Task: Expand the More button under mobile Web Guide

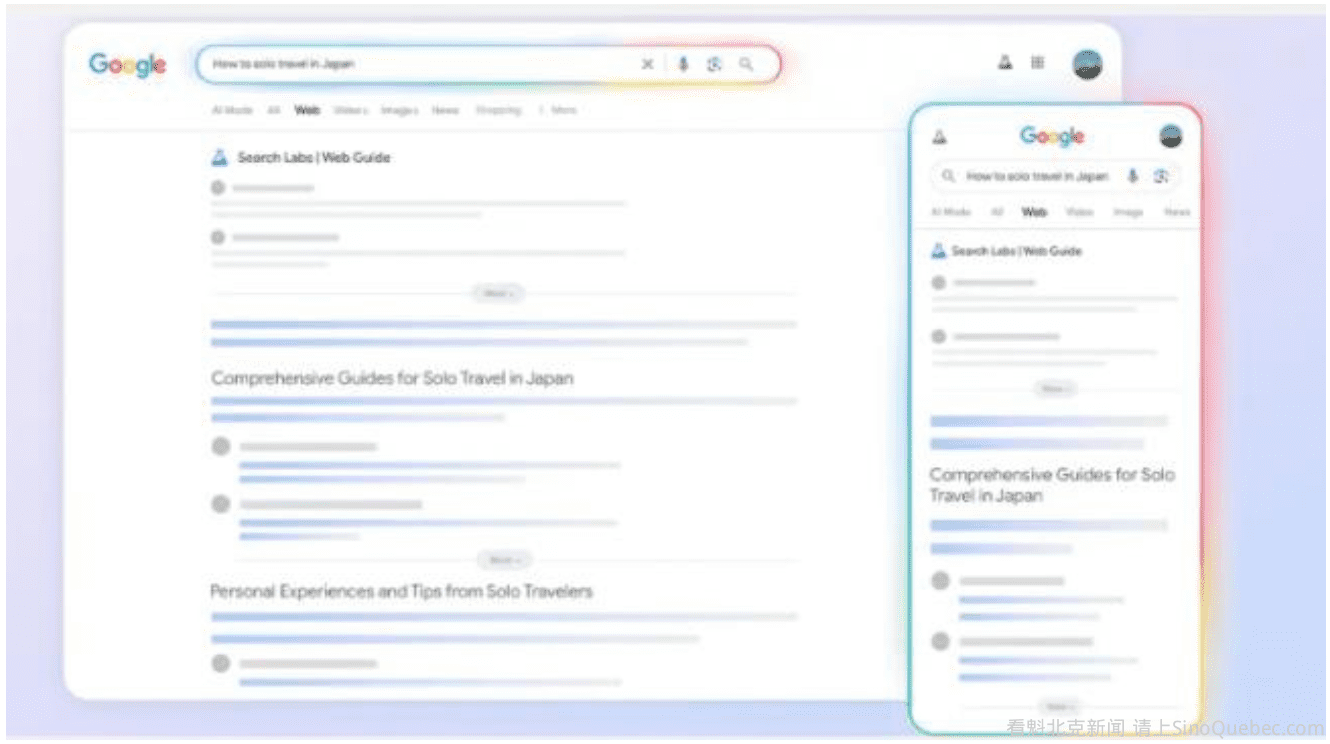Action: click(x=1055, y=388)
